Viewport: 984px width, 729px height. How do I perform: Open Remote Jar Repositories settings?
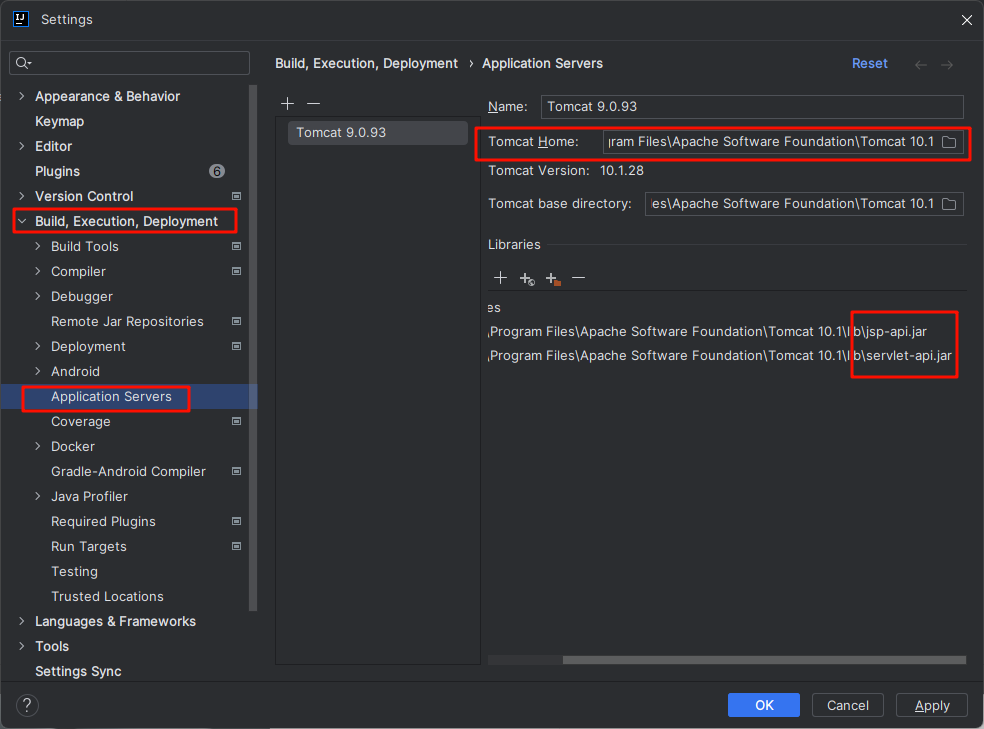pos(127,321)
